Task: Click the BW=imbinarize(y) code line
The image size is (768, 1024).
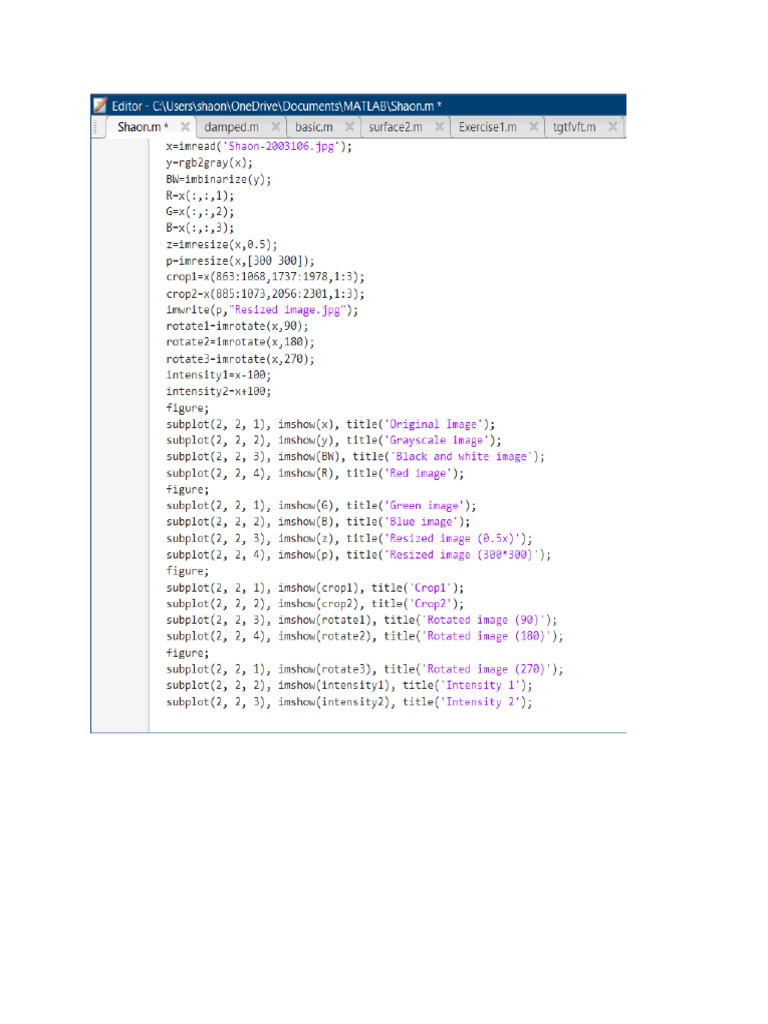Action: click(x=218, y=179)
